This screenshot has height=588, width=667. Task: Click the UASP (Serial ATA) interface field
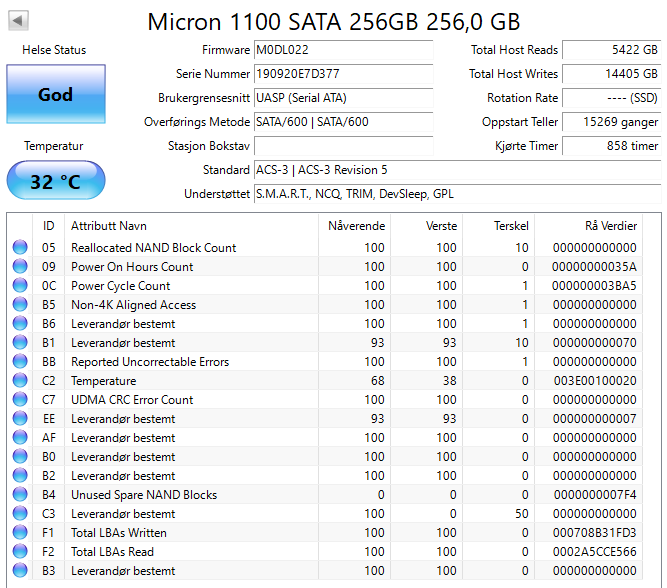(x=343, y=98)
